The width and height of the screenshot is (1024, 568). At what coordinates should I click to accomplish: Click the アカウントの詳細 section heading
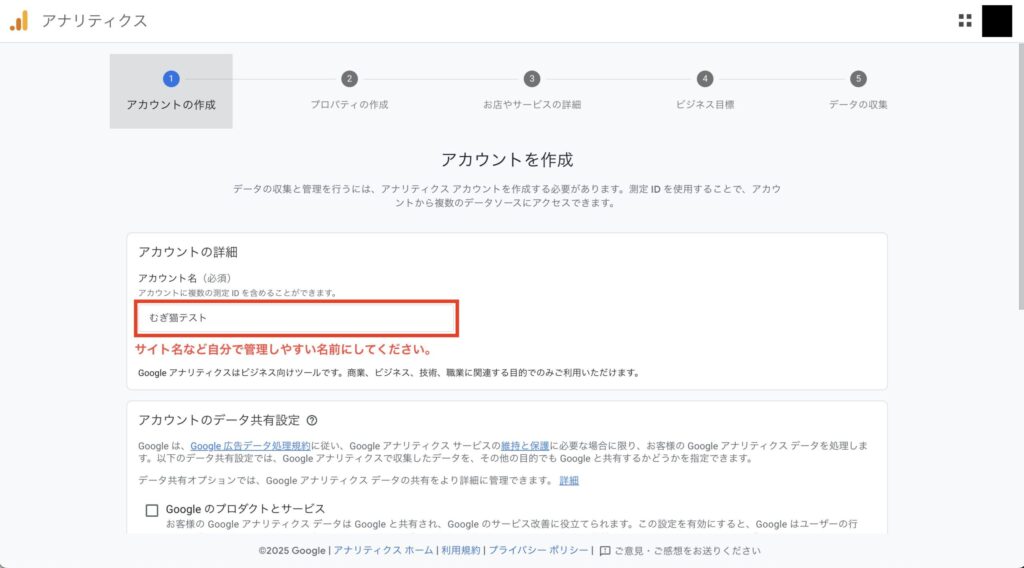click(x=187, y=252)
